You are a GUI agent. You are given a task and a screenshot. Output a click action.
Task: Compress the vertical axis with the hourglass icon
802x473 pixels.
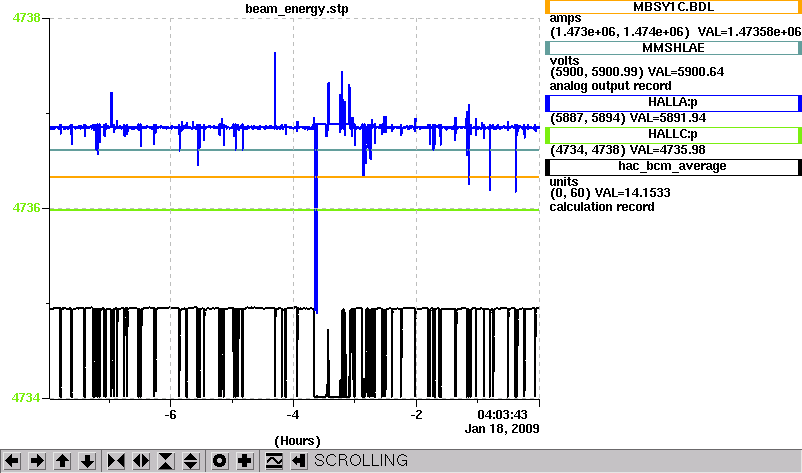click(x=166, y=461)
